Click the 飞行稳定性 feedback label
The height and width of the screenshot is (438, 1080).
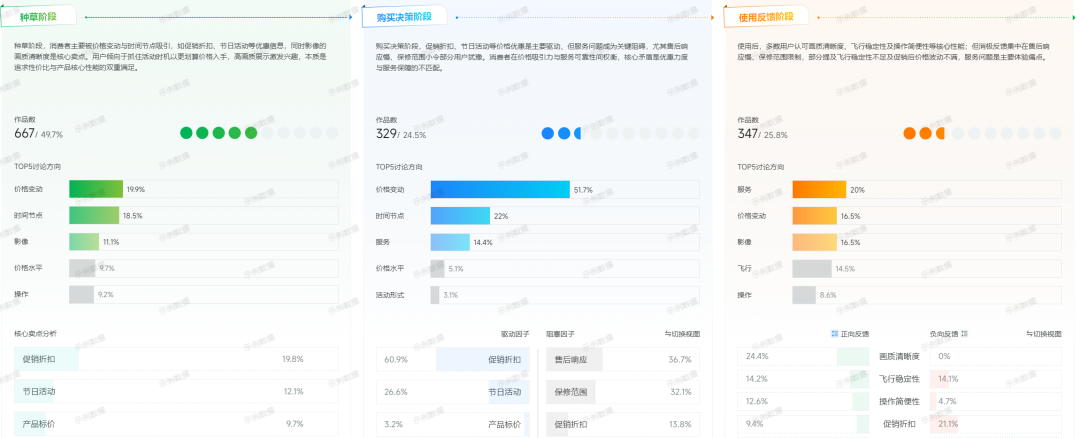pos(899,378)
